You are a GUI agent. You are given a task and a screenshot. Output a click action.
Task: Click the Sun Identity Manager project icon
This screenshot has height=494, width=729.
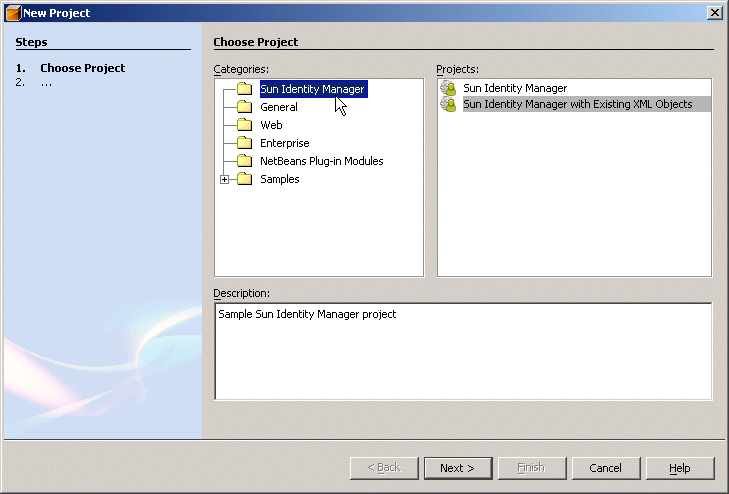(449, 88)
